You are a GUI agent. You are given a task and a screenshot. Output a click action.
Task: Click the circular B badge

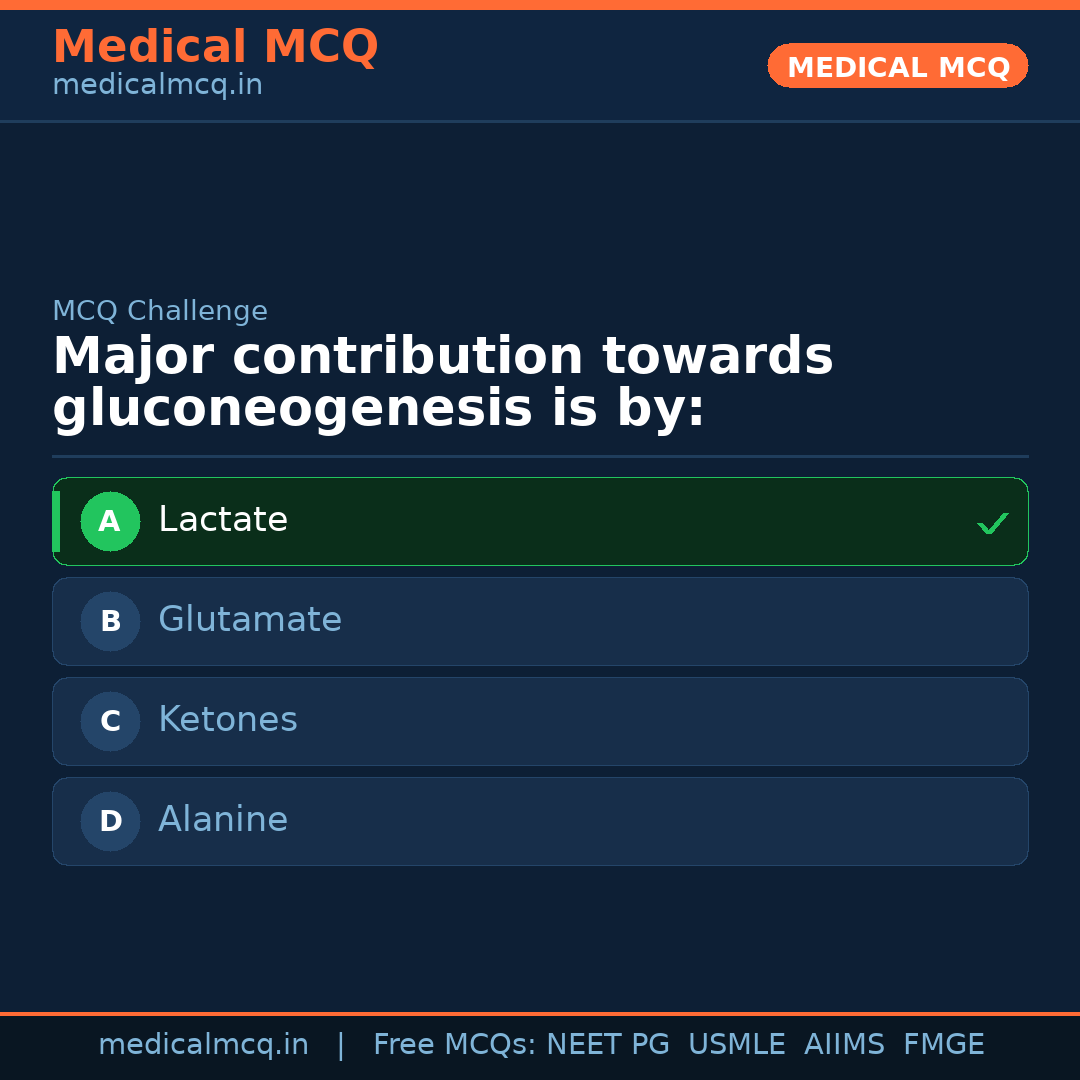[110, 621]
